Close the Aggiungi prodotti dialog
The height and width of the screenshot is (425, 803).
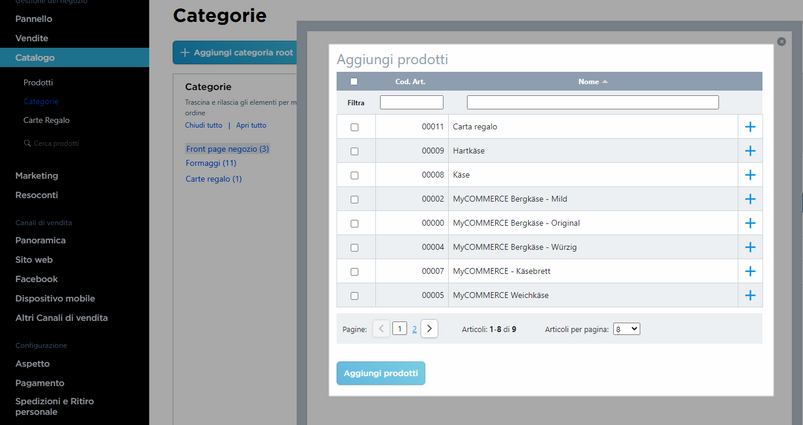(781, 41)
